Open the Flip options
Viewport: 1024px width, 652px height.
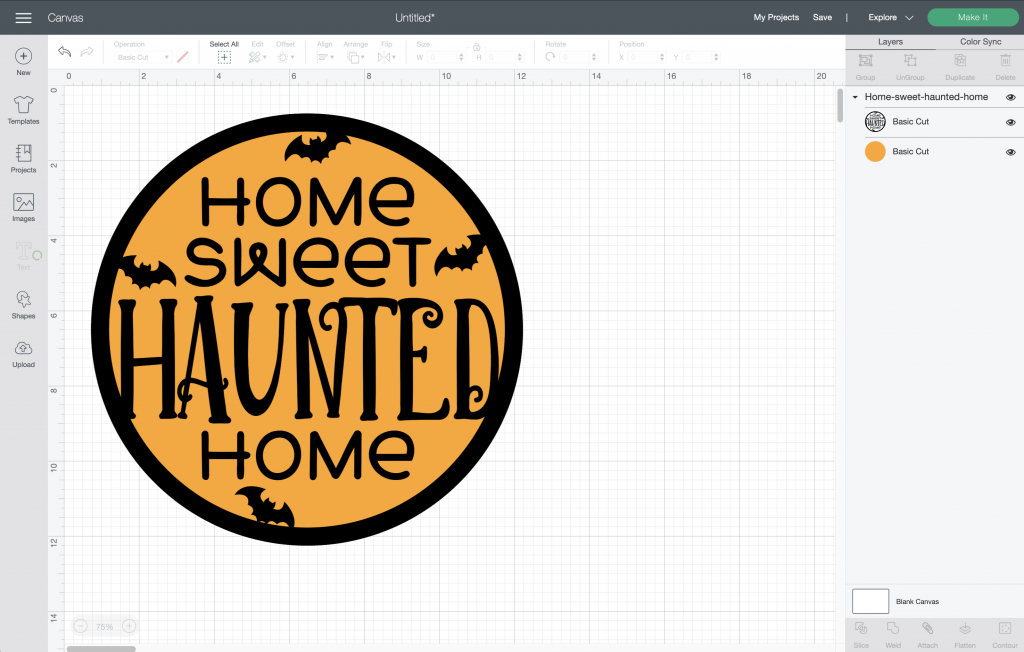click(x=387, y=57)
